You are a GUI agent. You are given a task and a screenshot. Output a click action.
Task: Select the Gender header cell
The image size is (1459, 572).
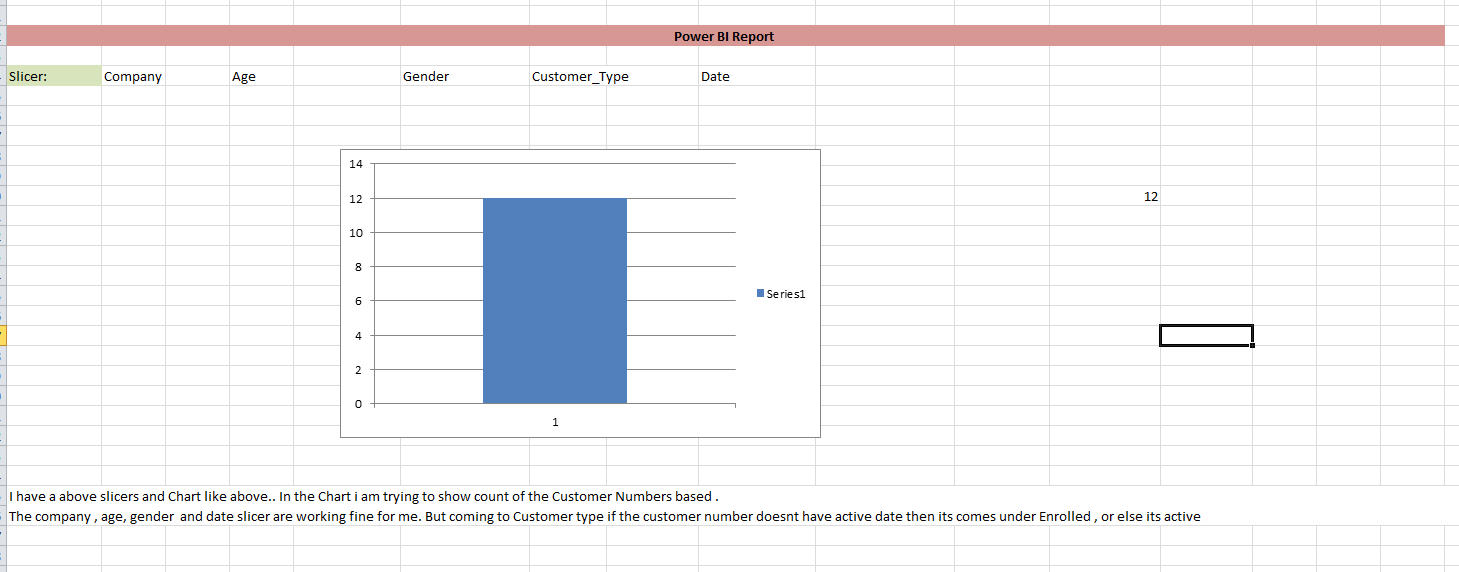point(464,76)
